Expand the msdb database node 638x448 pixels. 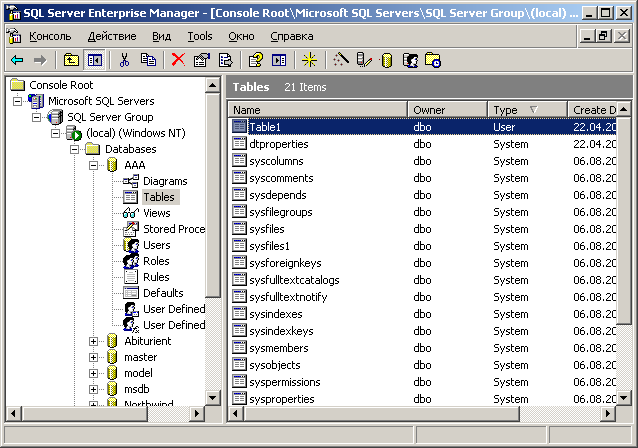pyautogui.click(x=94, y=389)
